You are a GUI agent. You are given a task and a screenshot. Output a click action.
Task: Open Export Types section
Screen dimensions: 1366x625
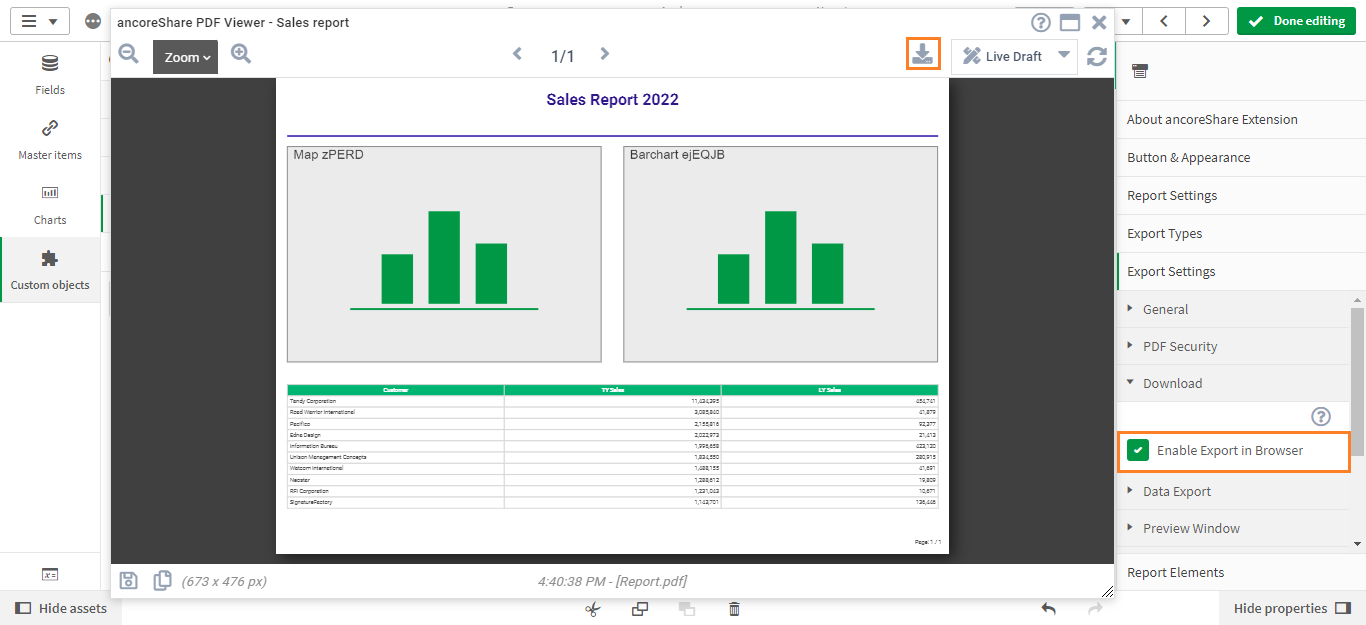(1240, 233)
